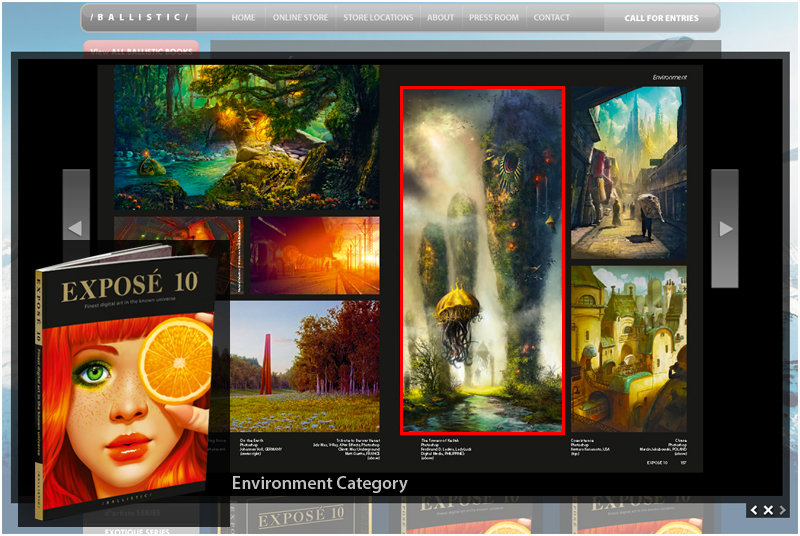Open the CONTACT page

(x=552, y=18)
